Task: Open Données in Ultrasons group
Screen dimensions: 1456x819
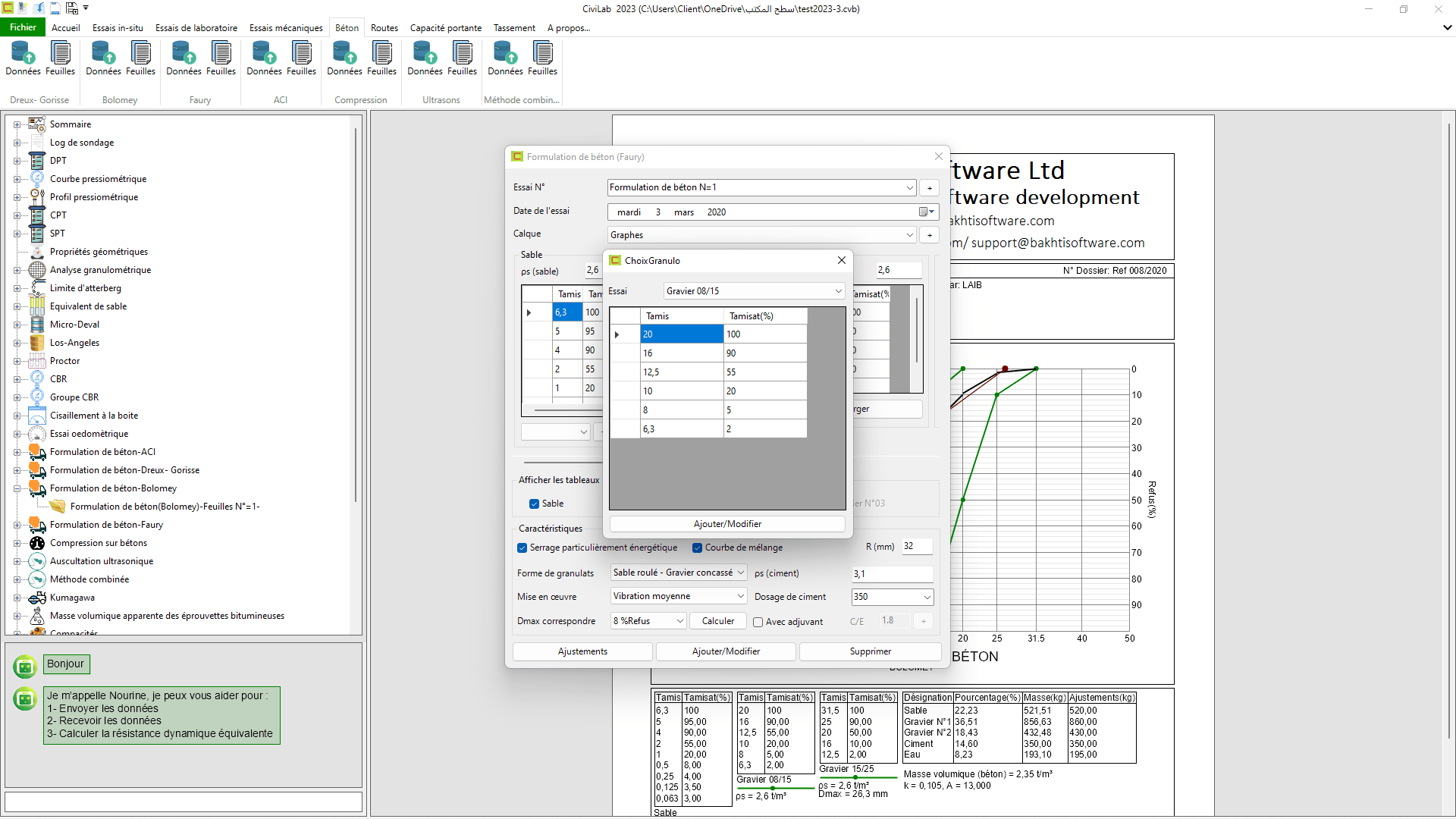Action: coord(425,59)
